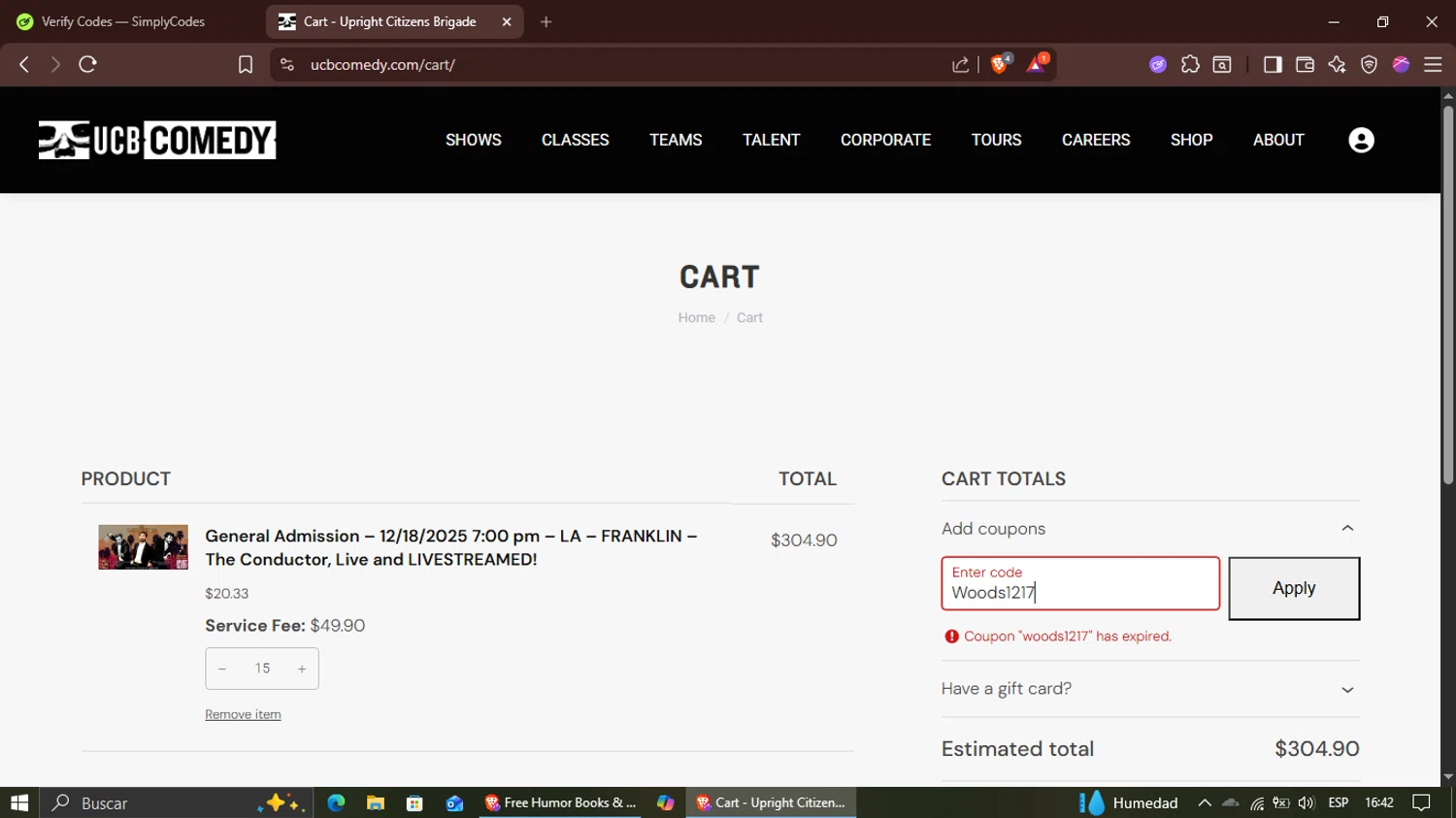1456x818 pixels.
Task: Go to the SHOP page
Action: (x=1192, y=140)
